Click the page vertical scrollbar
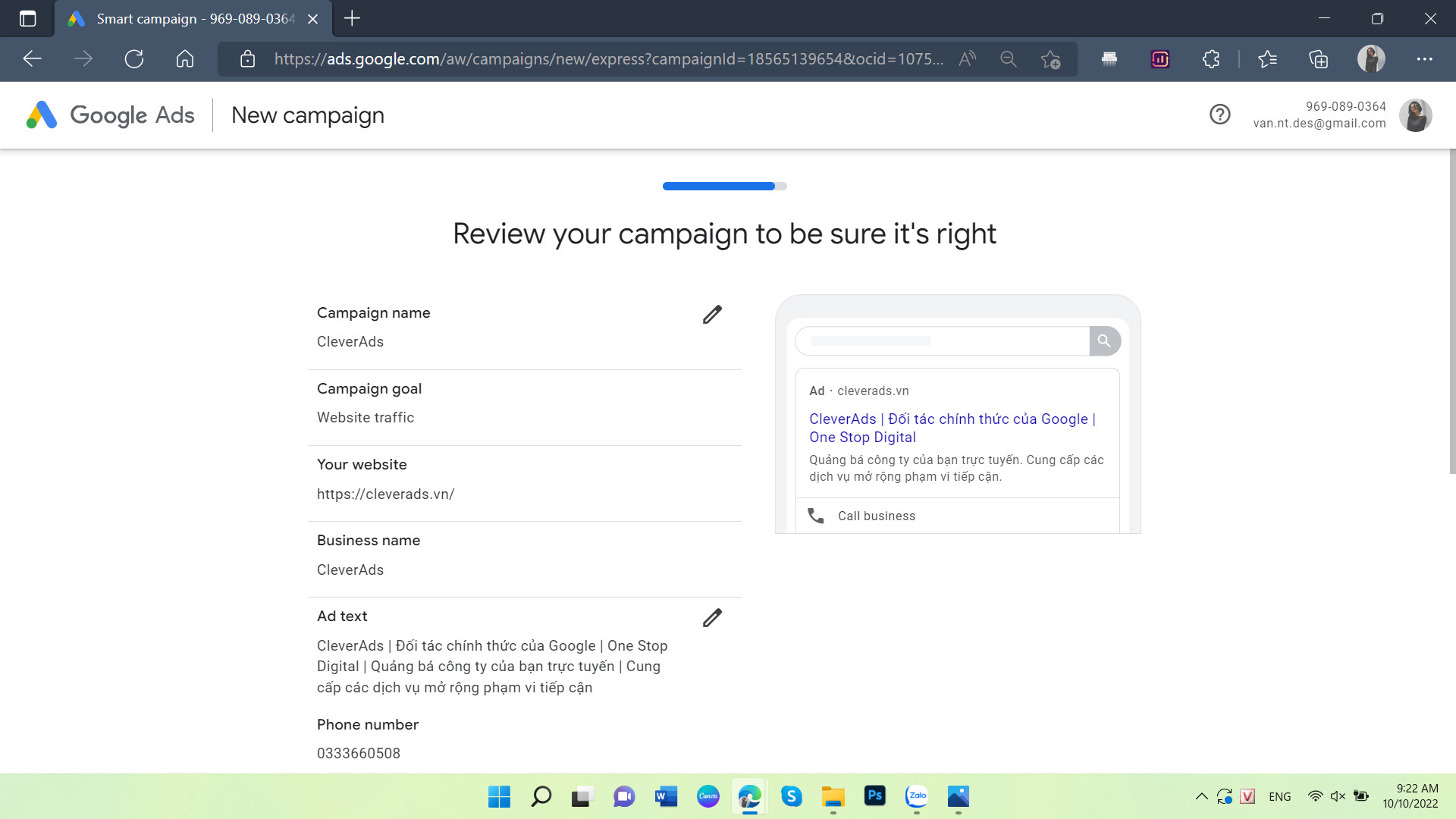The image size is (1456, 819). [x=1451, y=311]
